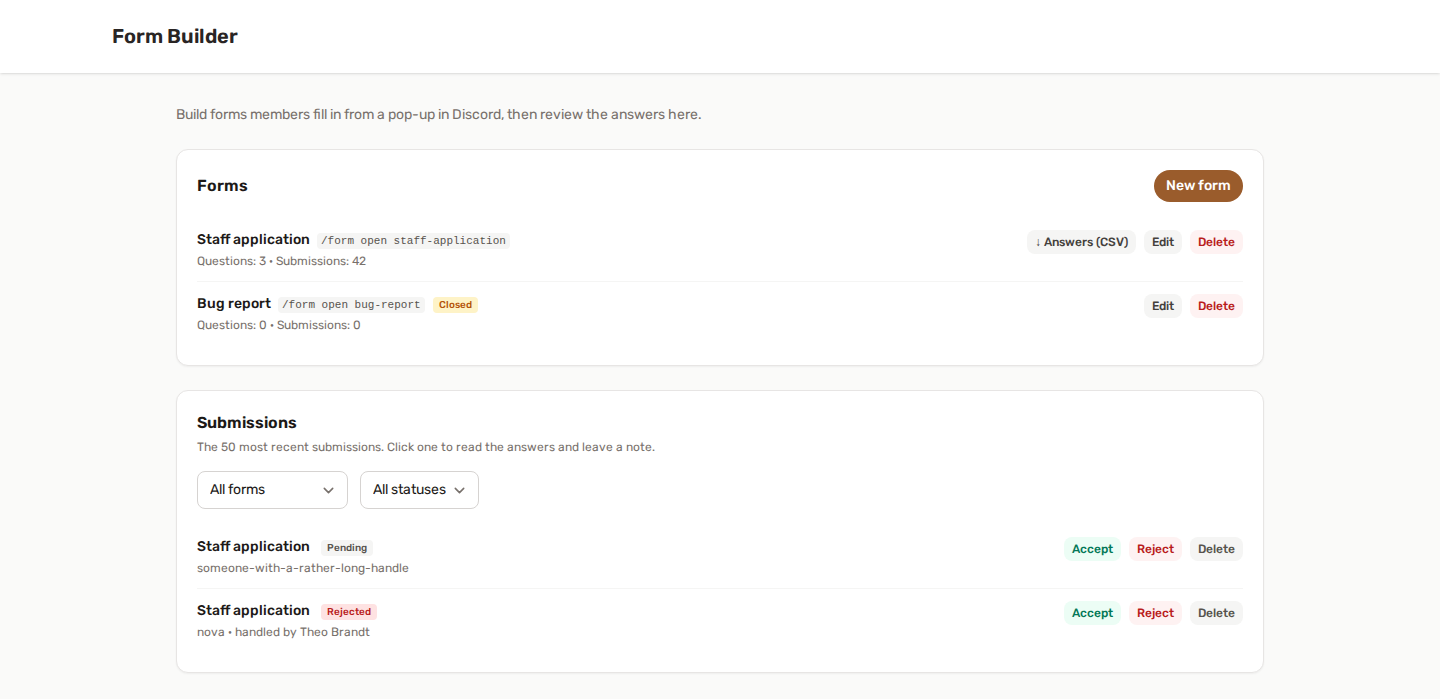This screenshot has width=1440, height=699.
Task: Accept the pending Staff application submission
Action: coord(1092,549)
